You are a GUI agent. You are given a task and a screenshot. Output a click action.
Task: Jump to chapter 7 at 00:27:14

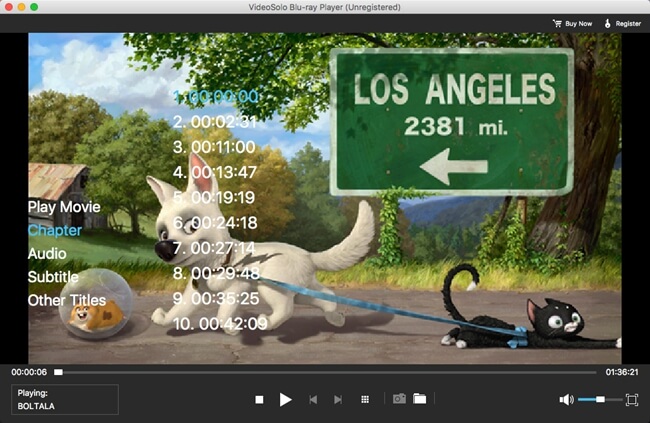click(214, 248)
